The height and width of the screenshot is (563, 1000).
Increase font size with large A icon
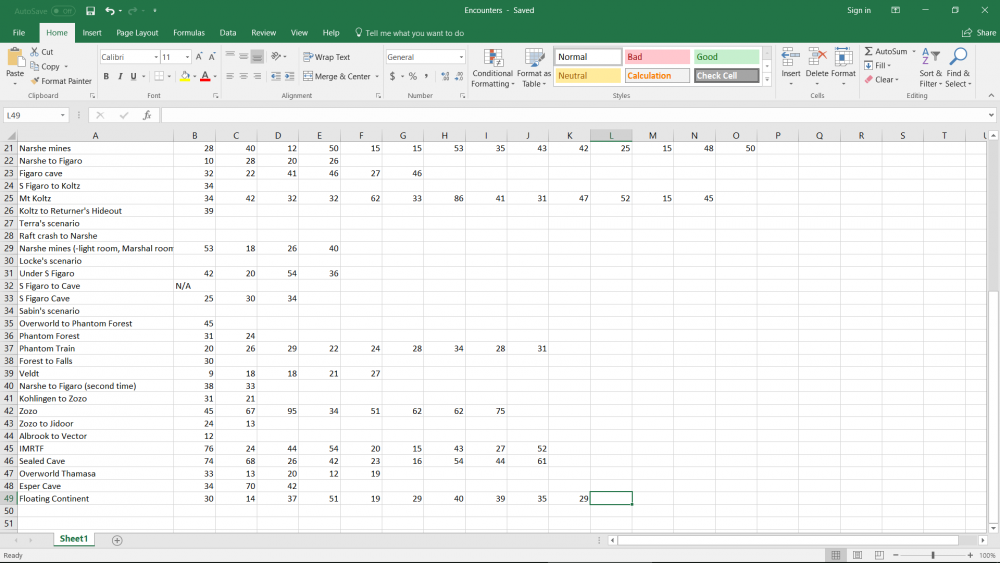(199, 57)
